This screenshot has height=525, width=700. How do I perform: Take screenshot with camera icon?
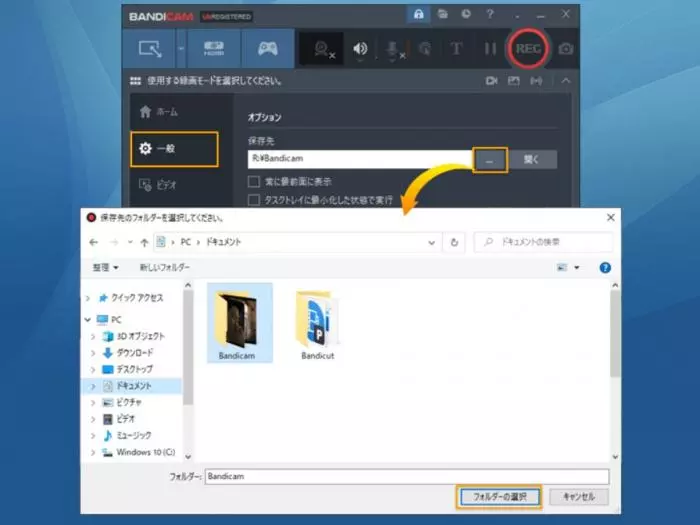click(566, 49)
